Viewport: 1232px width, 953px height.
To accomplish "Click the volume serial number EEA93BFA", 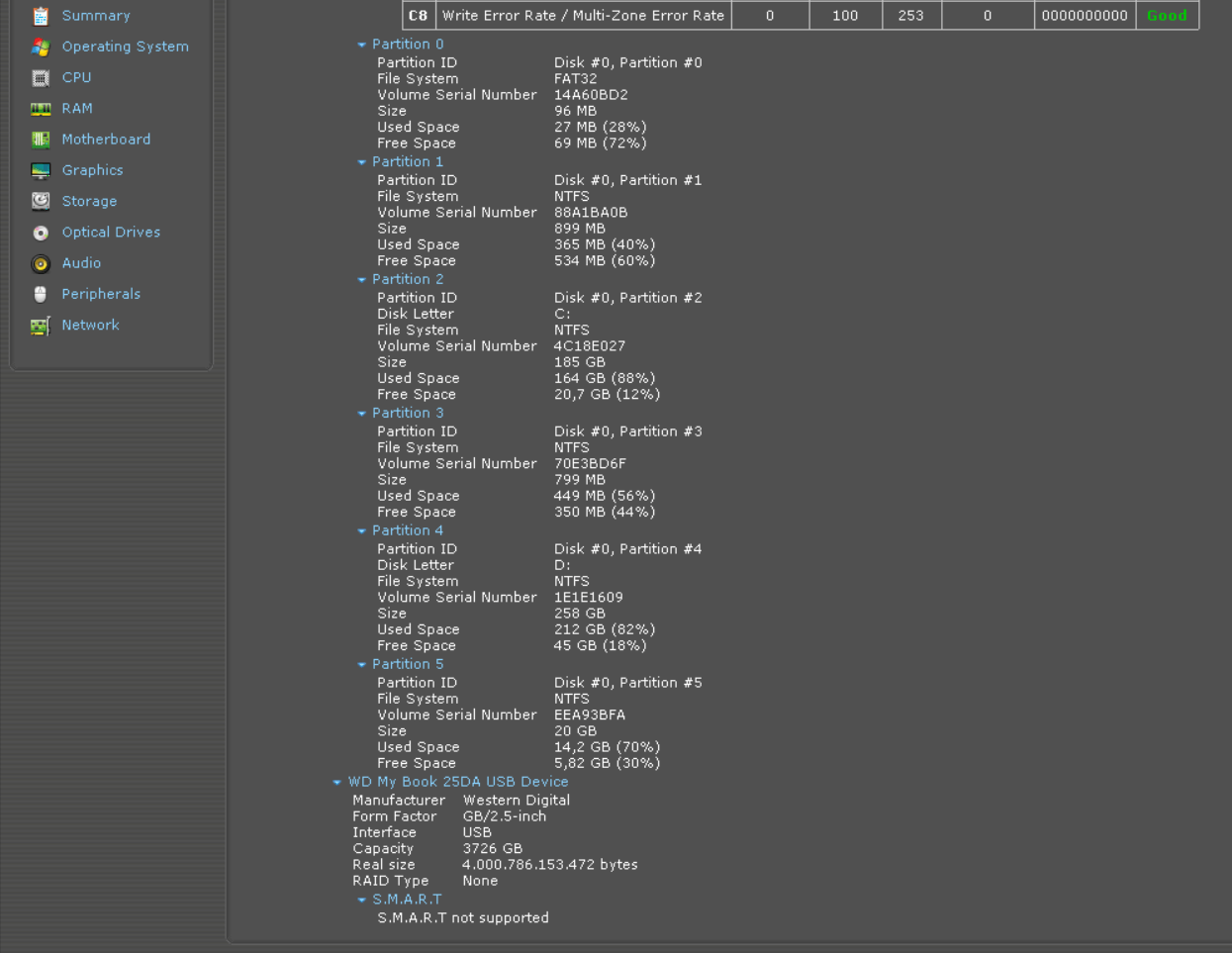I will click(590, 715).
